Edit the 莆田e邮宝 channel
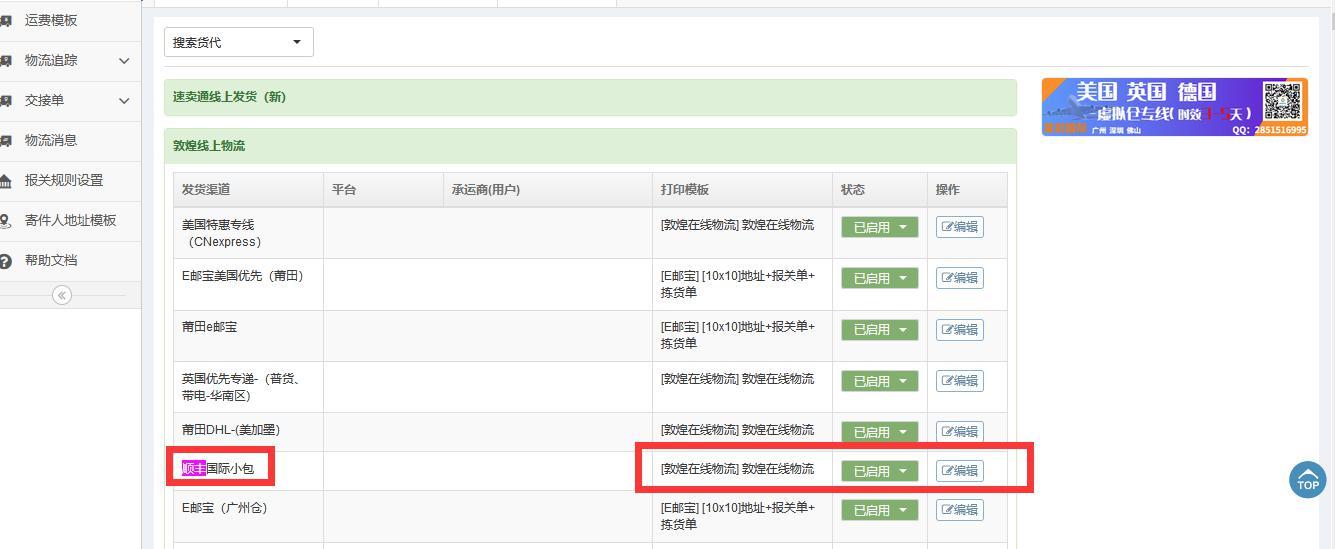This screenshot has height=549, width=1335. (x=959, y=330)
